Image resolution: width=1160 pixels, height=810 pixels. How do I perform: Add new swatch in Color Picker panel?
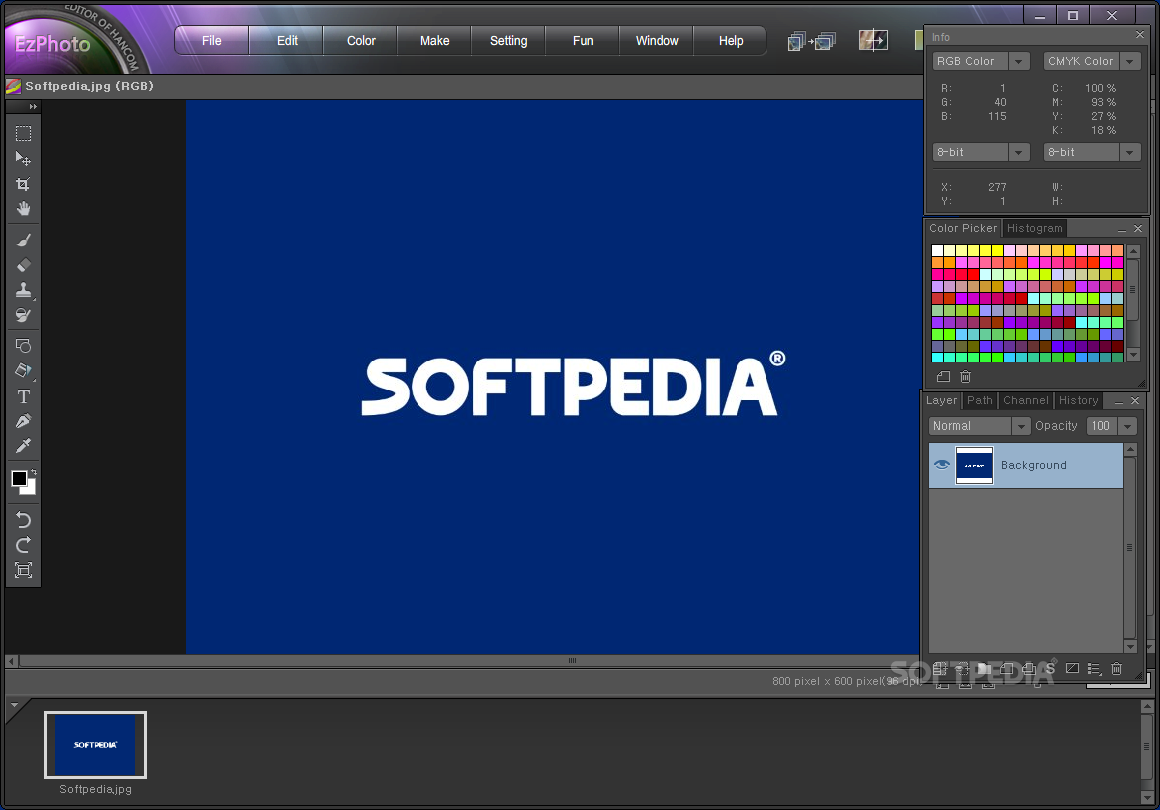[x=943, y=377]
